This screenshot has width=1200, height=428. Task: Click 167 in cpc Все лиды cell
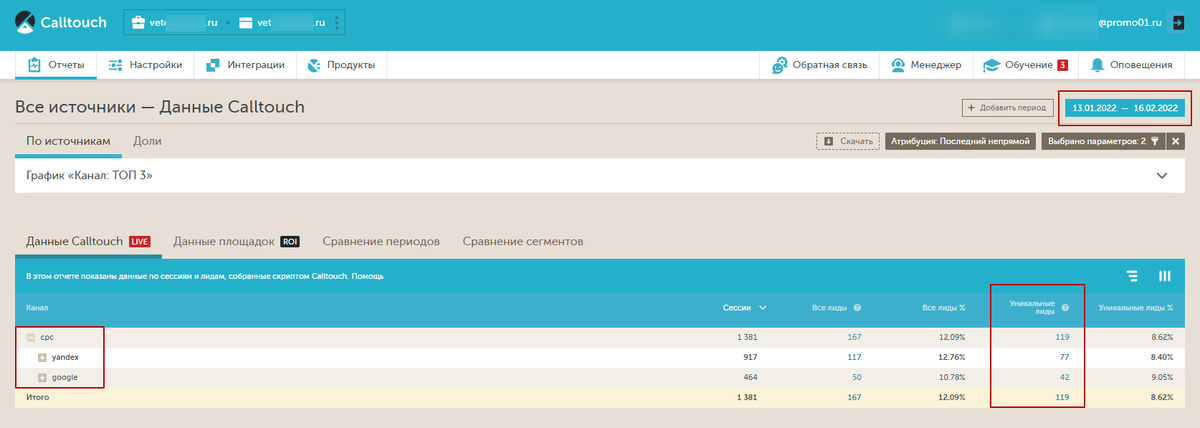(853, 338)
